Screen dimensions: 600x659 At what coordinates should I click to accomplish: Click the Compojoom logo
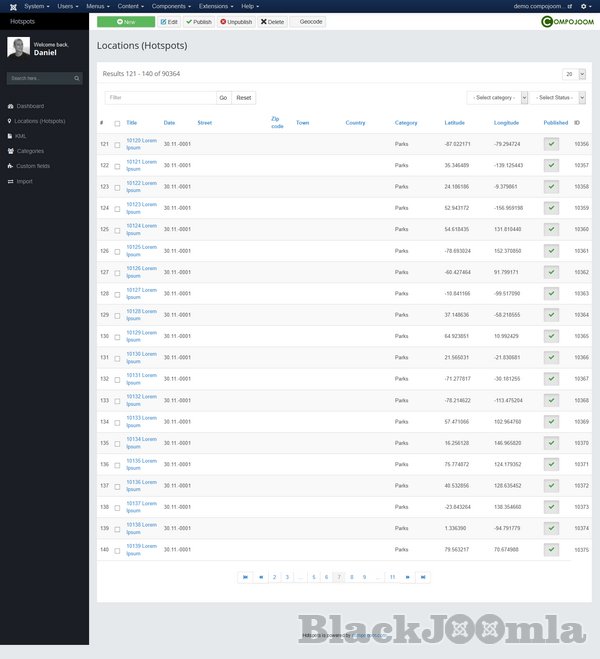(566, 21)
